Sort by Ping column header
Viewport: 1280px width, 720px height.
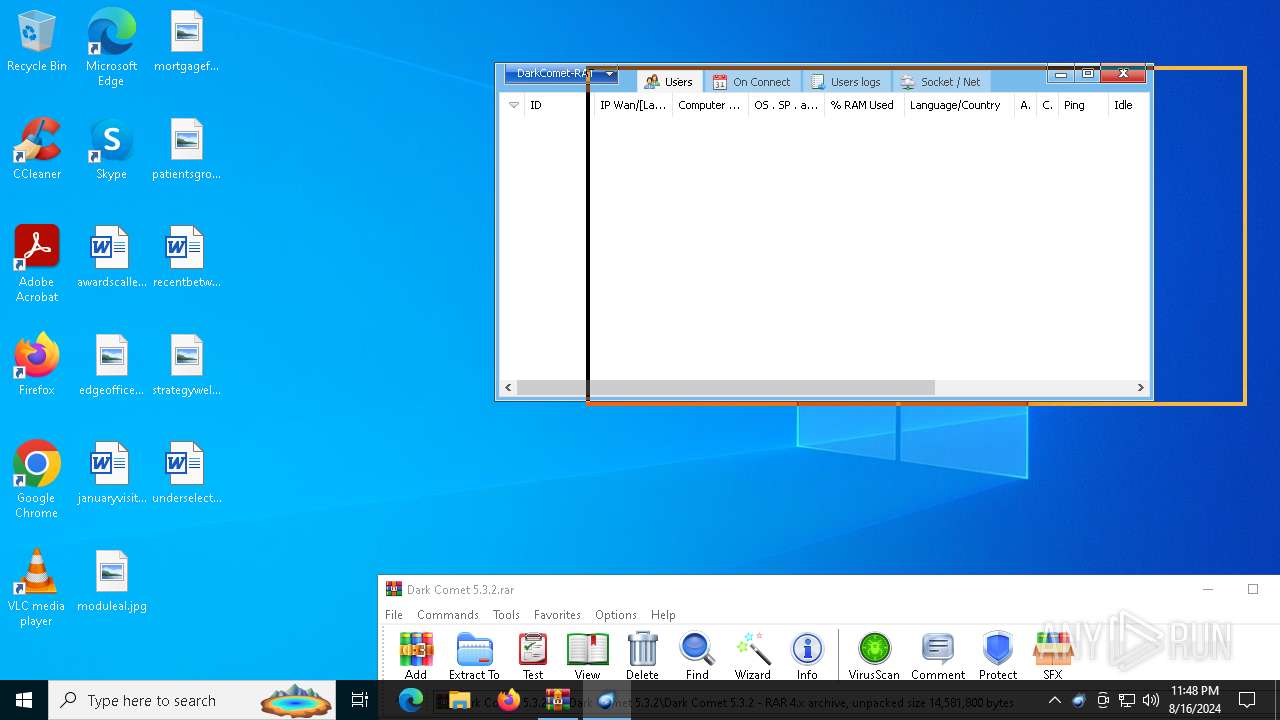click(1083, 105)
